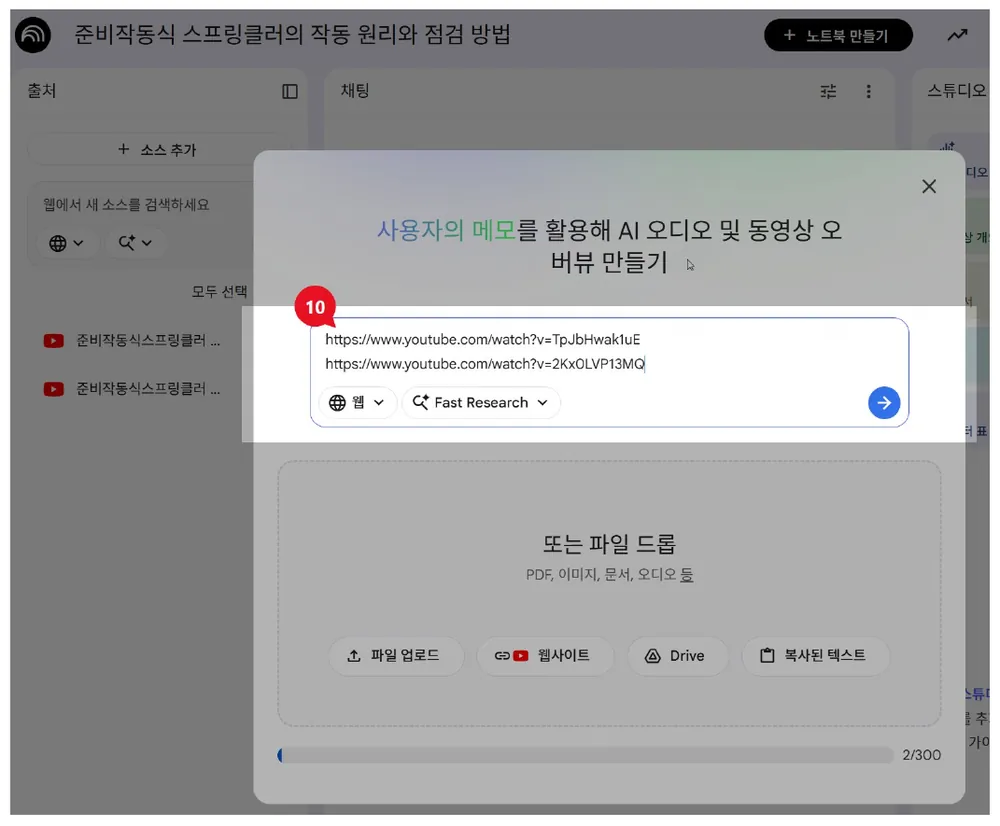Click the URL input text field
This screenshot has height=826, width=1000.
point(609,351)
